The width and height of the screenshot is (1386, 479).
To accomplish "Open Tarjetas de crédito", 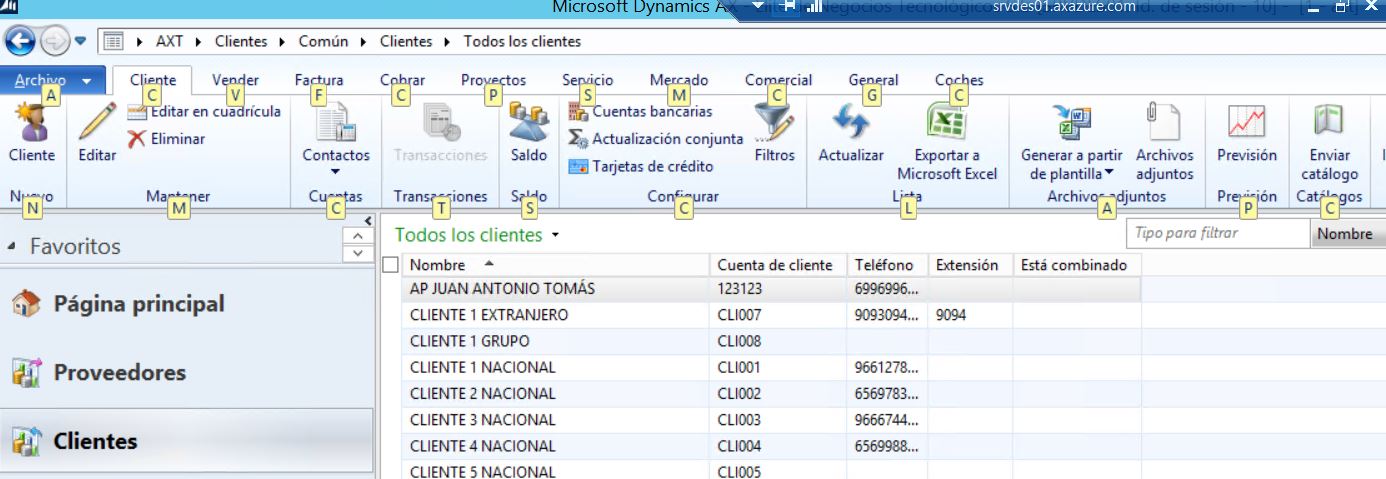I will pyautogui.click(x=640, y=166).
